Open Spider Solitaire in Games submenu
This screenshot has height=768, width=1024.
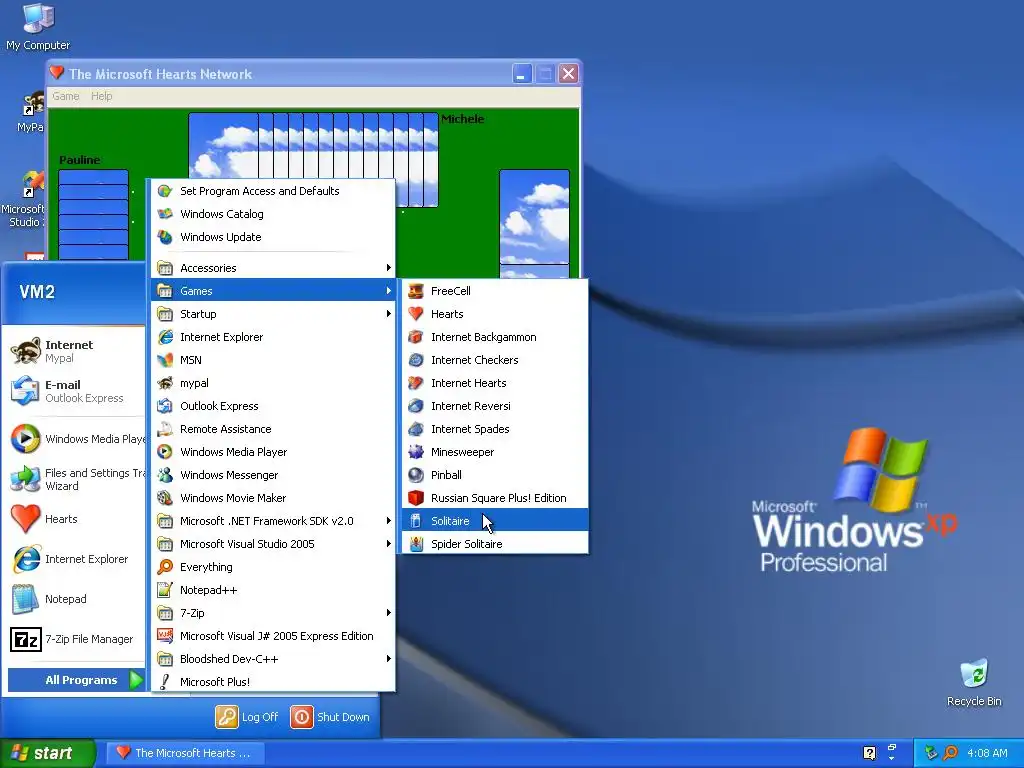point(495,543)
